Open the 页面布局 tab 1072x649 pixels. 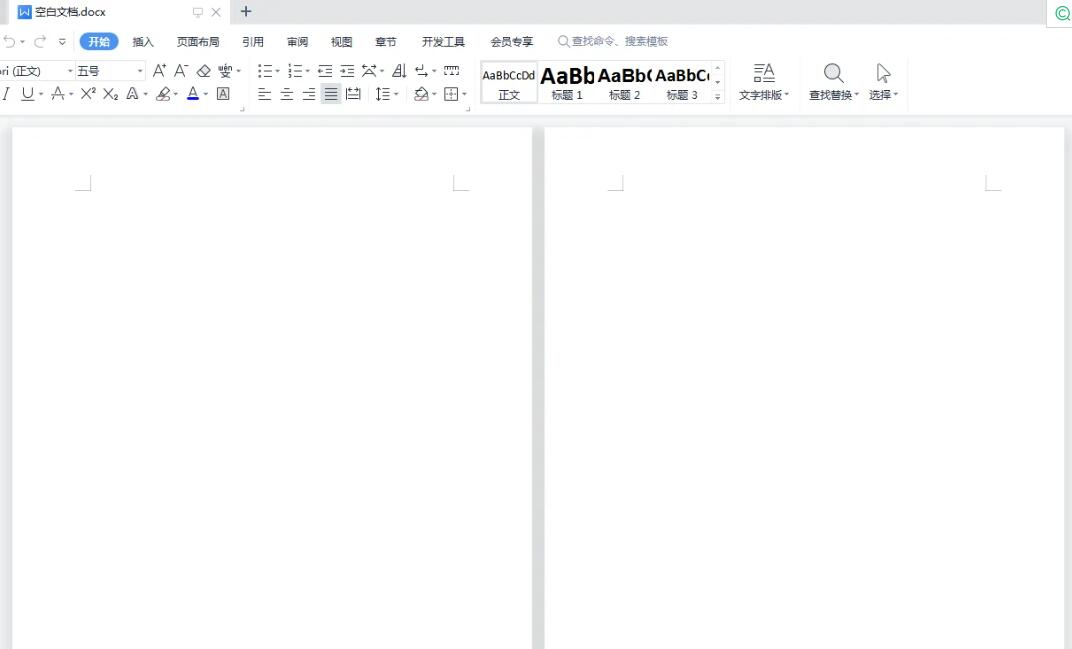pyautogui.click(x=198, y=42)
